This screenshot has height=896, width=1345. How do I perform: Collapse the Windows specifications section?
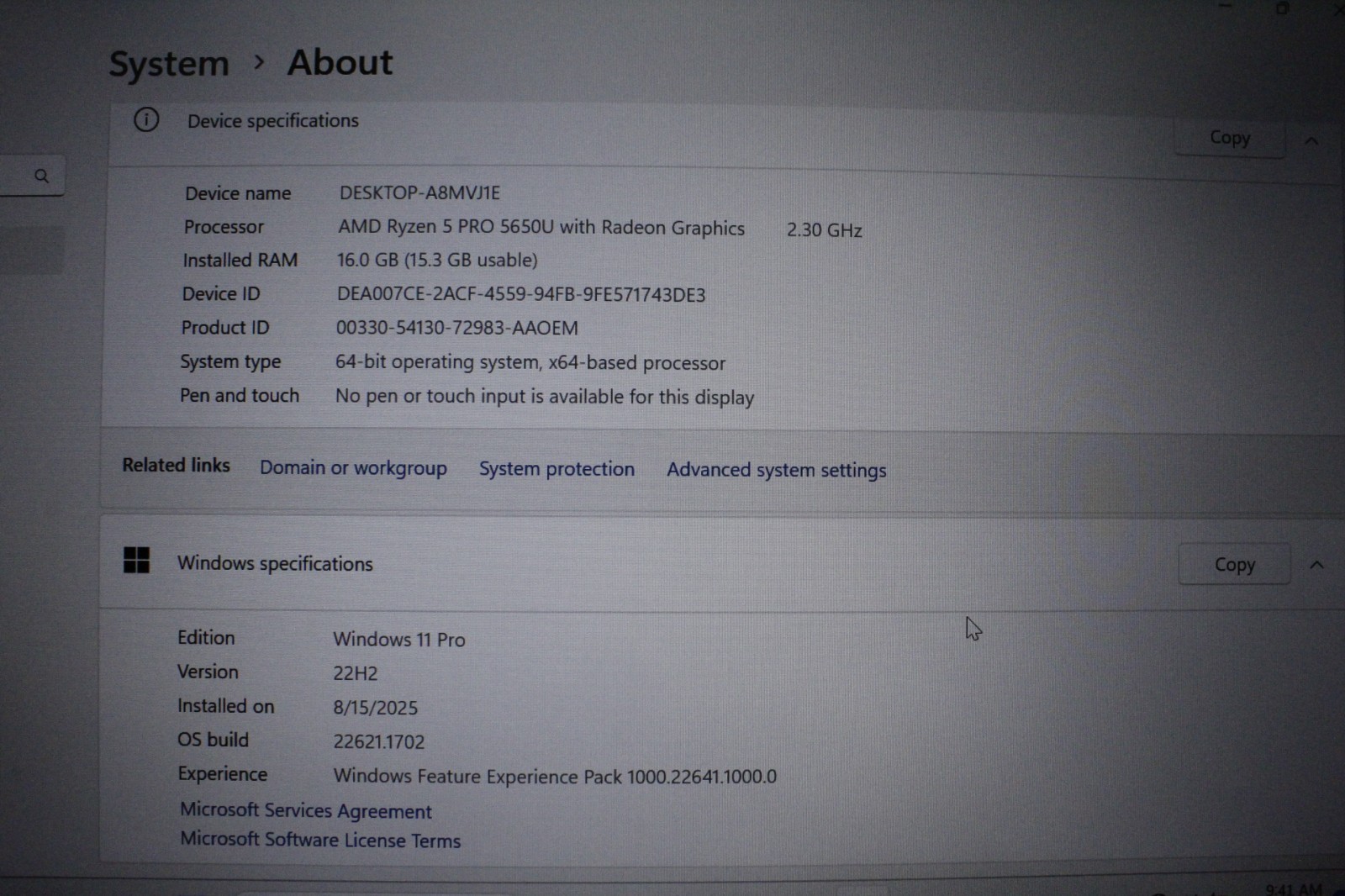pyautogui.click(x=1316, y=566)
